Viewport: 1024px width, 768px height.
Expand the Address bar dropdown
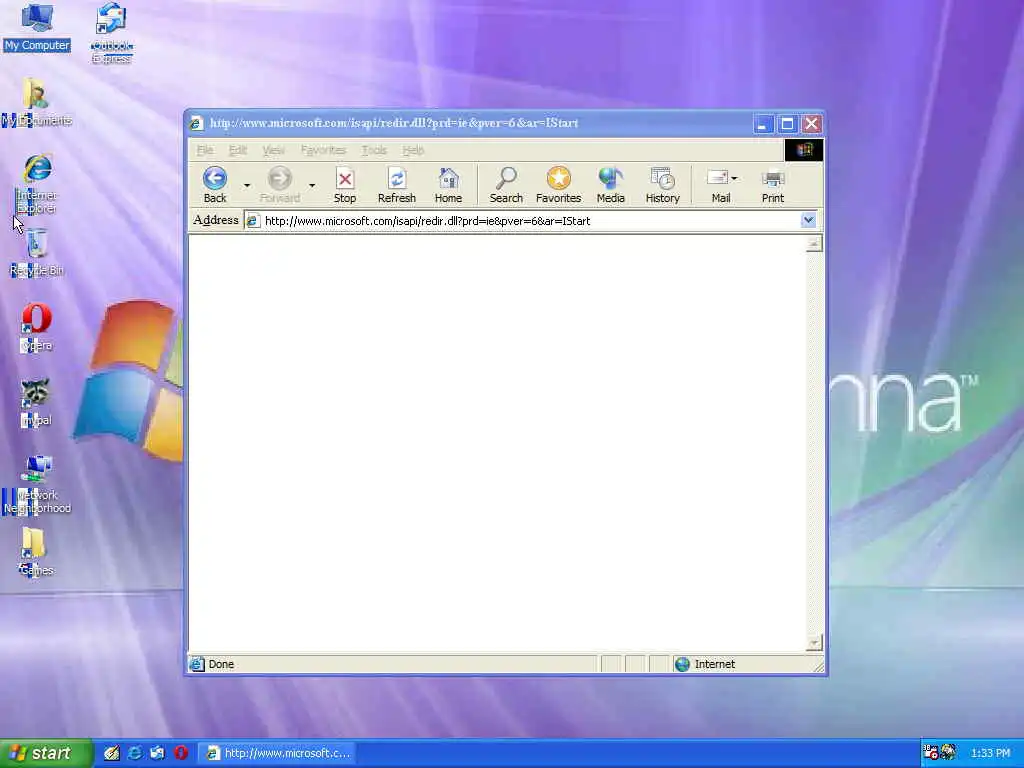point(808,220)
